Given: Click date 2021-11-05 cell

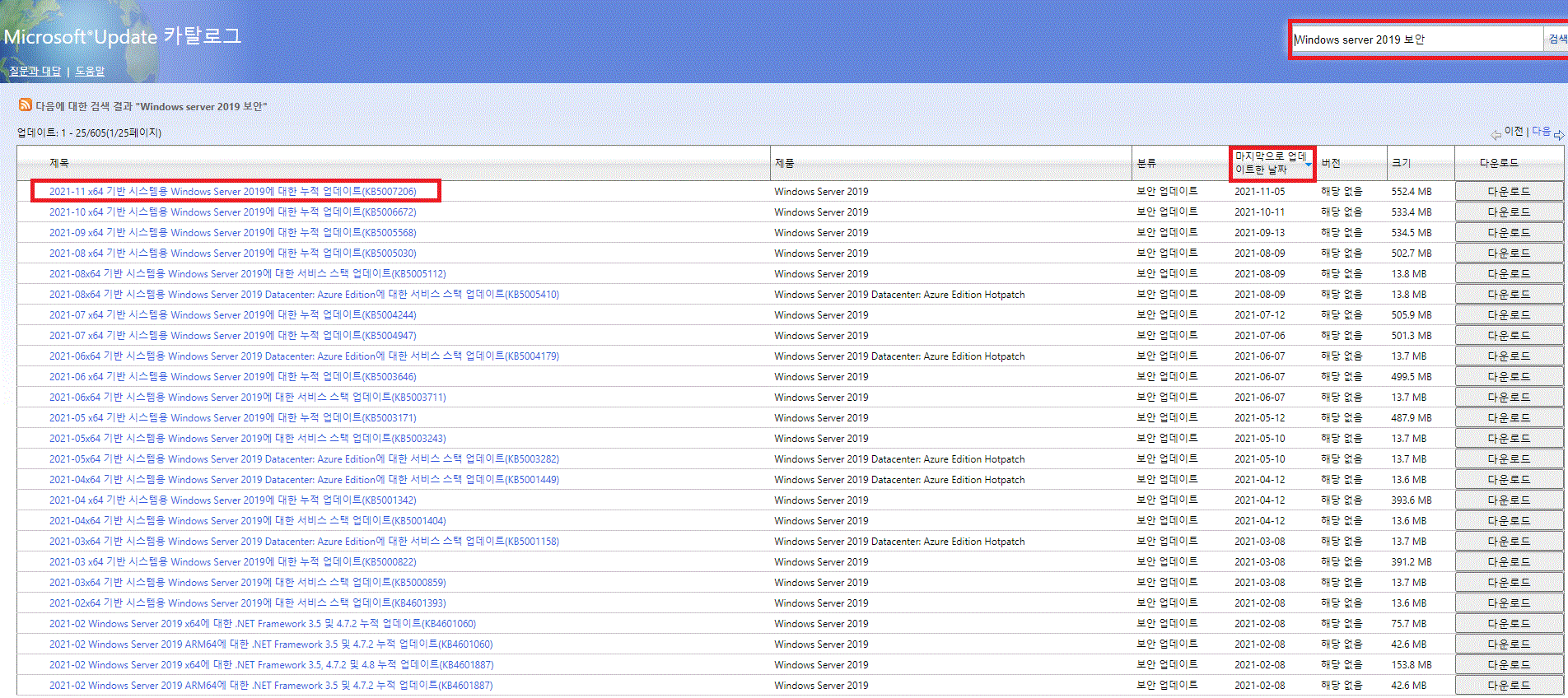Looking at the screenshot, I should tap(1259, 191).
